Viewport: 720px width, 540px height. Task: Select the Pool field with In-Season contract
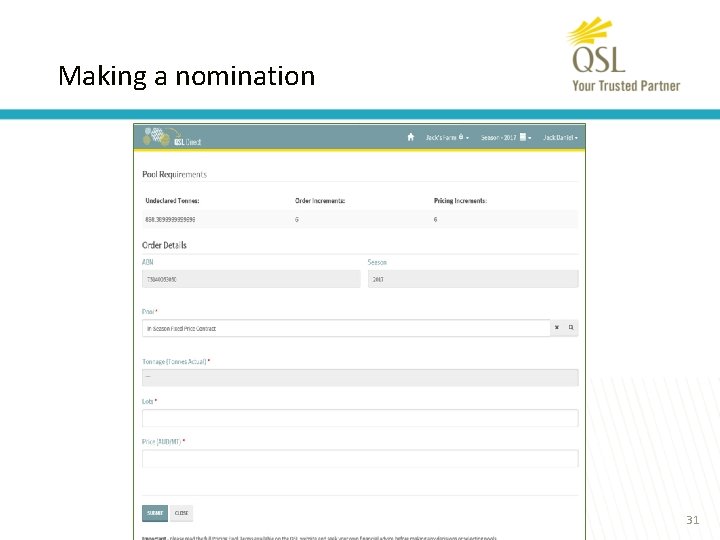(346, 328)
